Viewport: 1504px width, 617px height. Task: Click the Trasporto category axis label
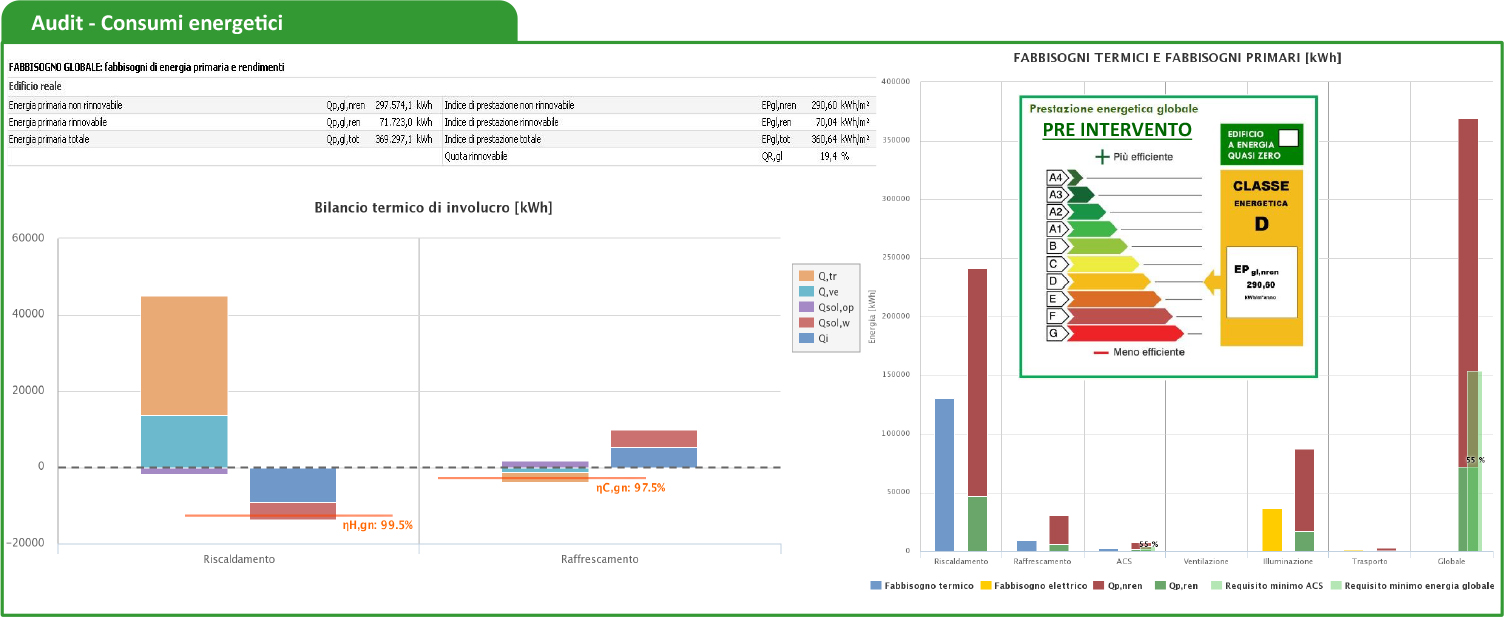click(1369, 561)
